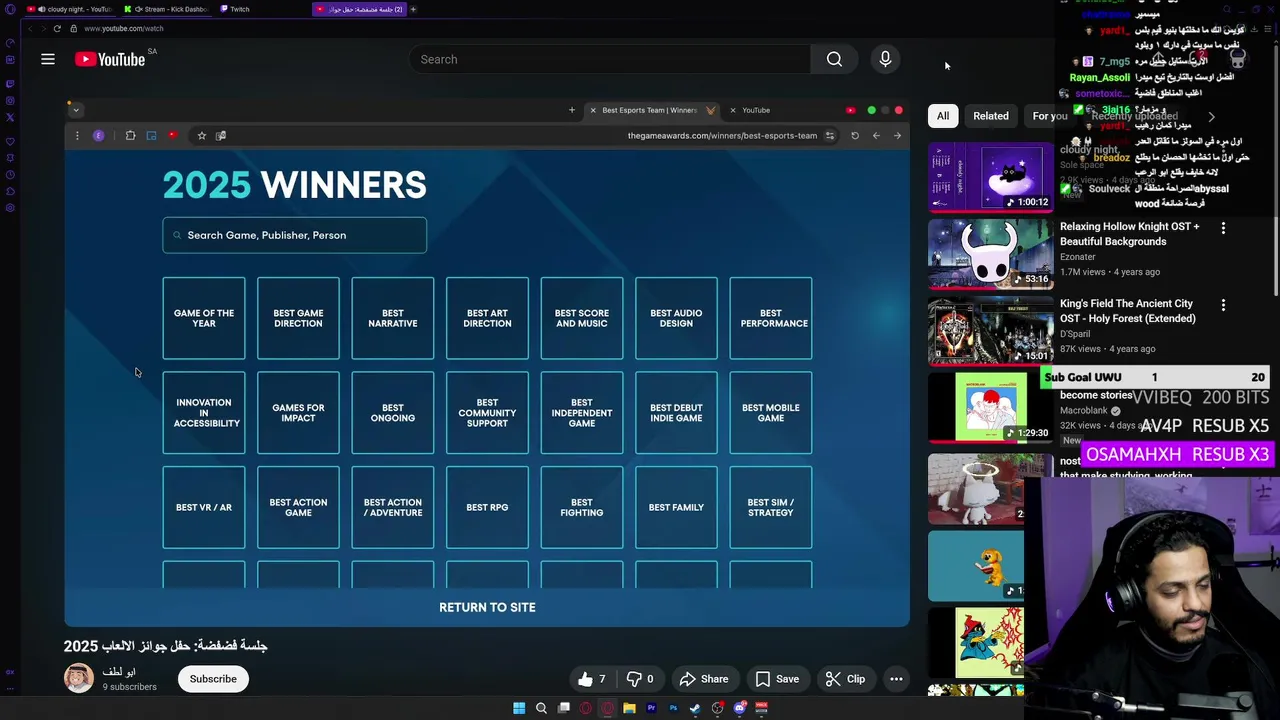Click the Subscribe button
The height and width of the screenshot is (720, 1280).
click(213, 679)
